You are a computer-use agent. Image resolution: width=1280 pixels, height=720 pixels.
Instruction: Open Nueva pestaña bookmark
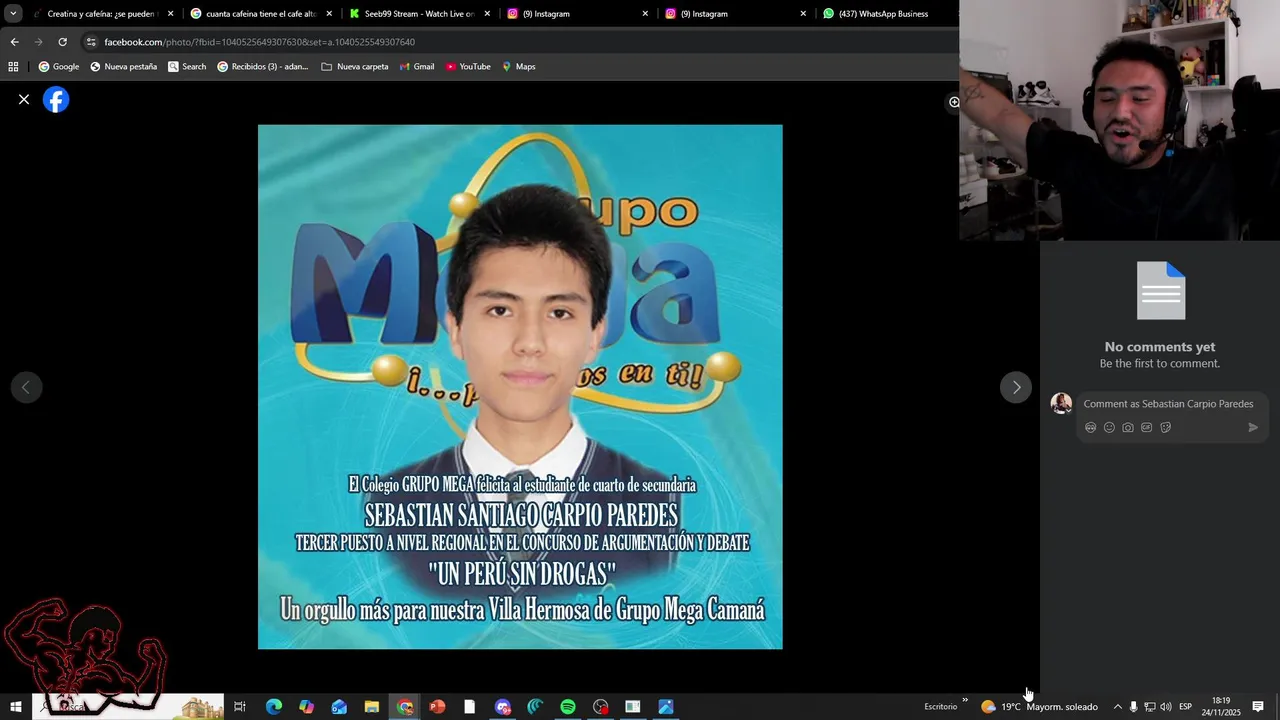(123, 67)
